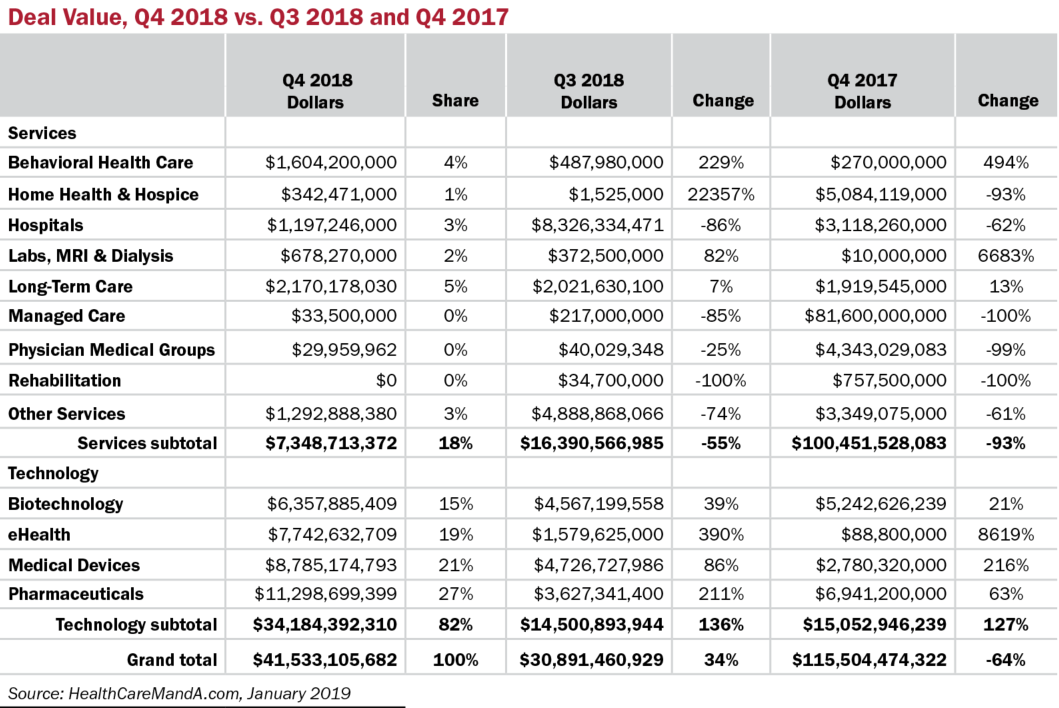Image resolution: width=1059 pixels, height=708 pixels.
Task: Click the Technology section heading
Action: pyautogui.click(x=53, y=473)
